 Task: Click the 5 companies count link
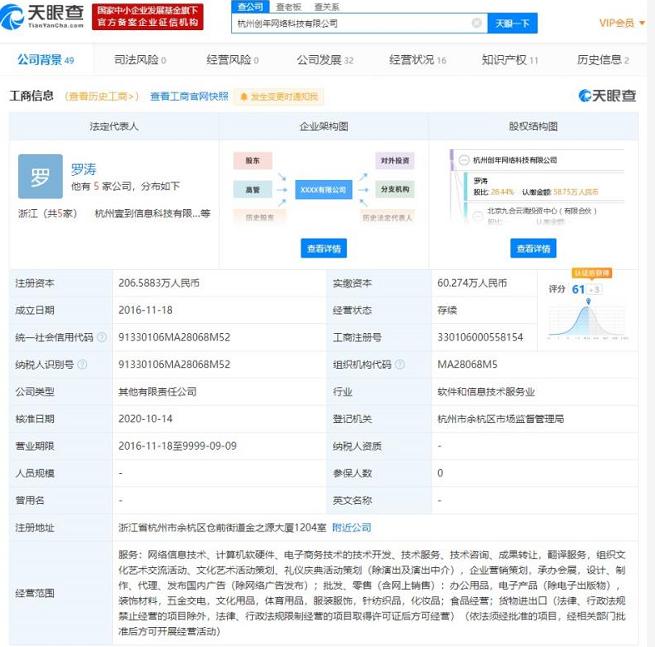point(96,186)
